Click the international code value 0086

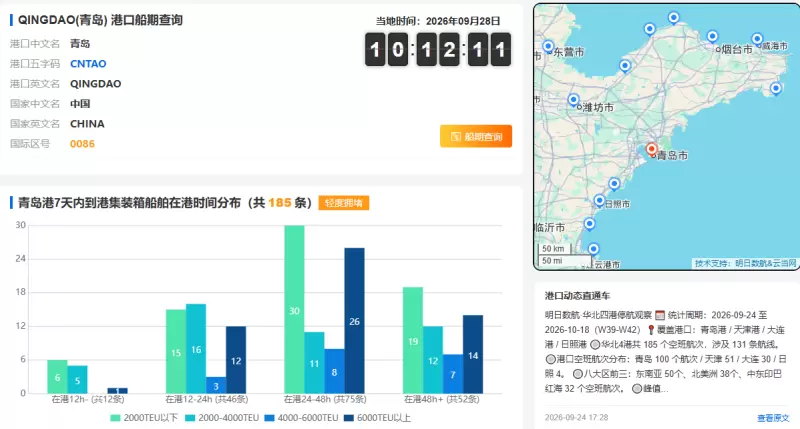[82, 144]
